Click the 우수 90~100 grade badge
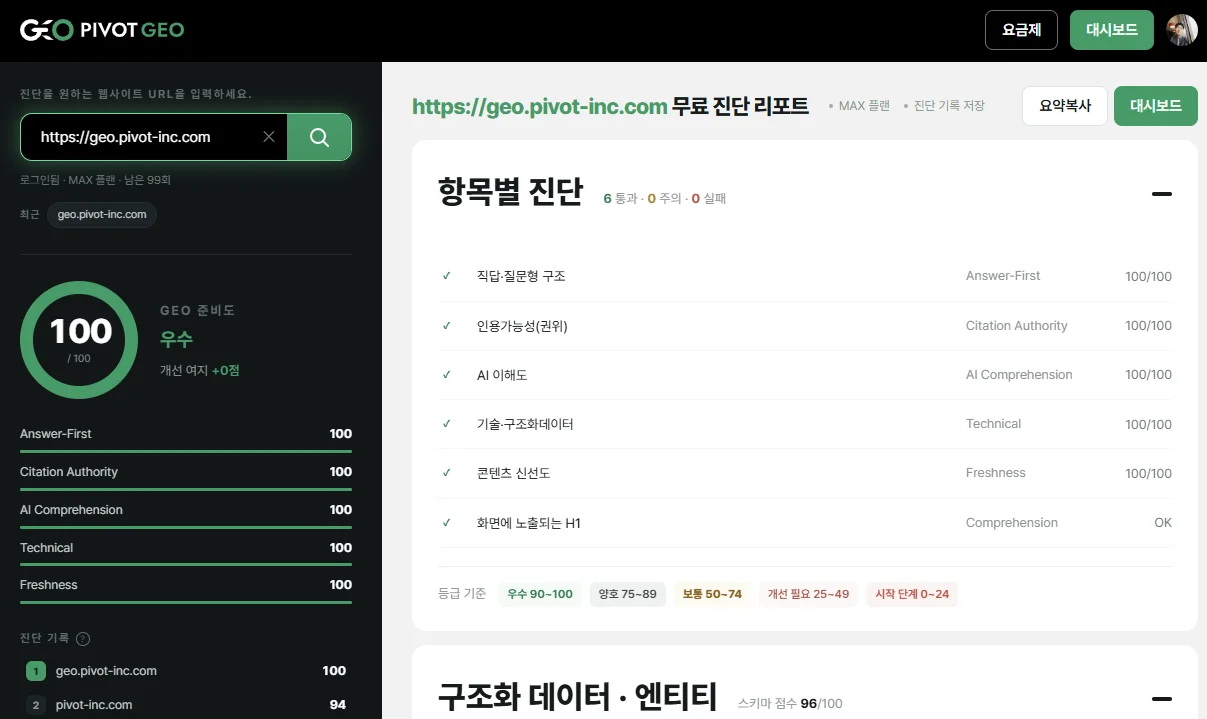This screenshot has height=719, width=1207. 540,594
